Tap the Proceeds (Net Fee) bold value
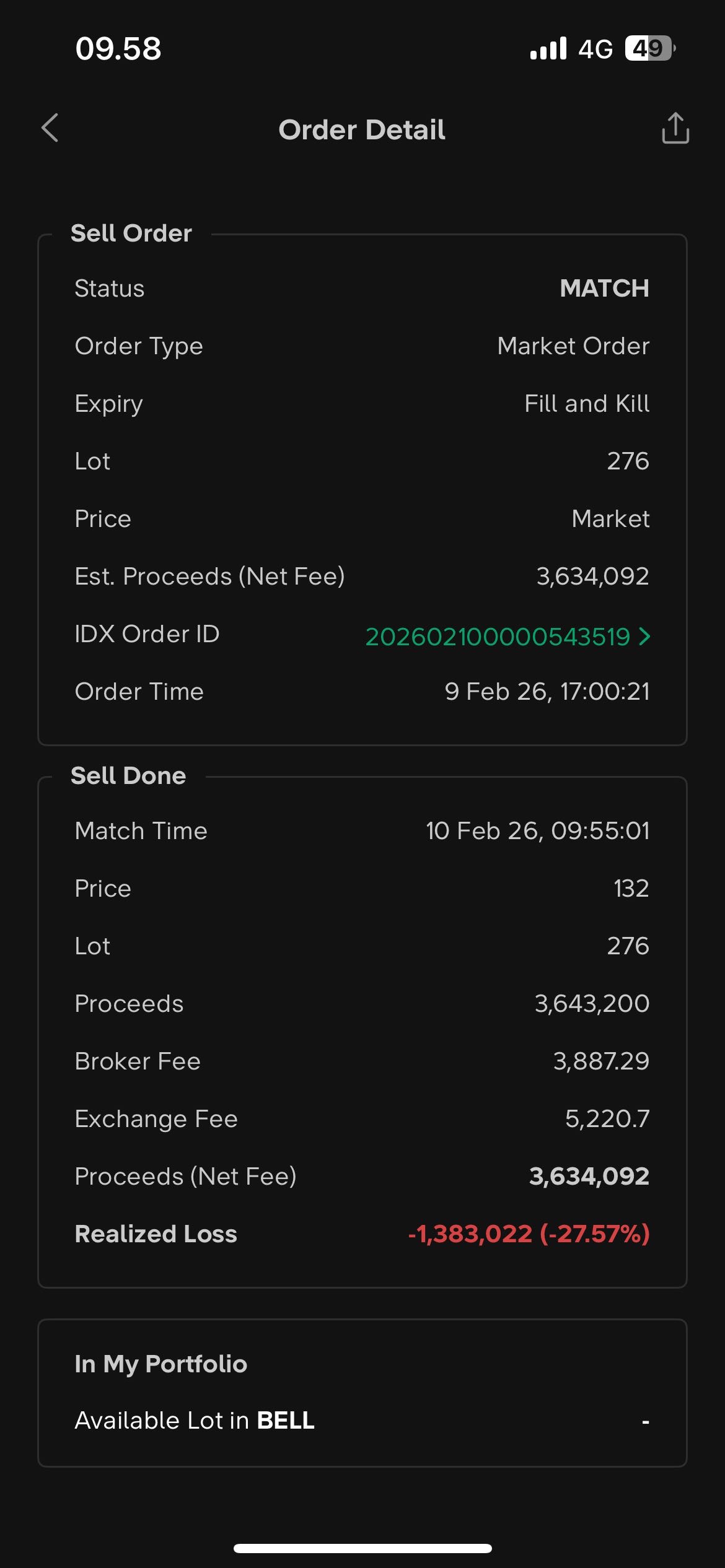The image size is (725, 1568). click(589, 1176)
